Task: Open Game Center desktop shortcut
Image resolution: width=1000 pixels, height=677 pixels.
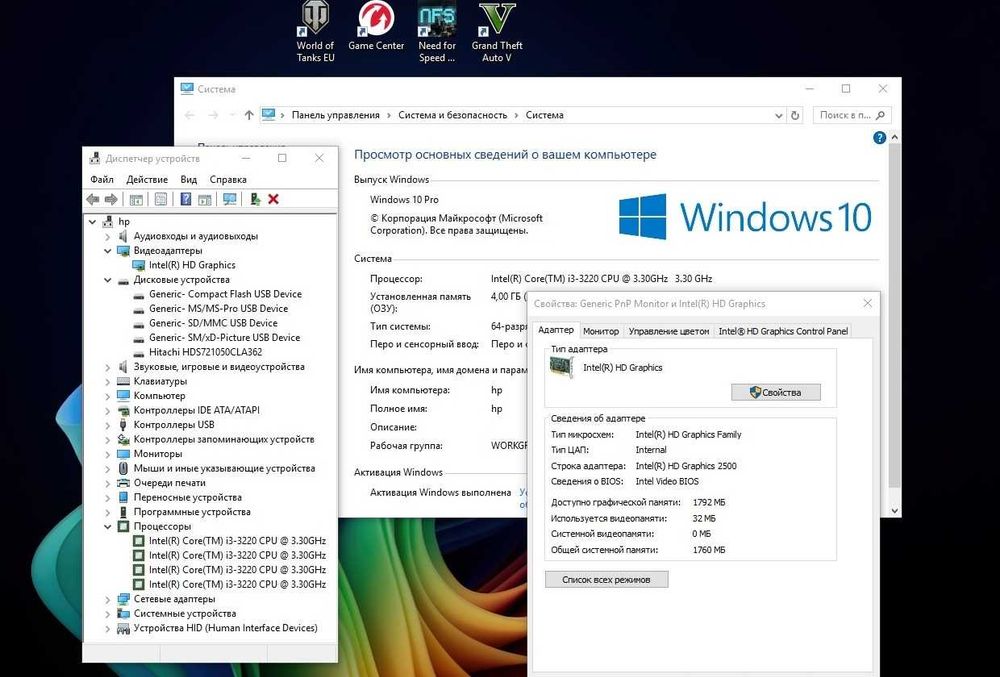Action: 376,27
